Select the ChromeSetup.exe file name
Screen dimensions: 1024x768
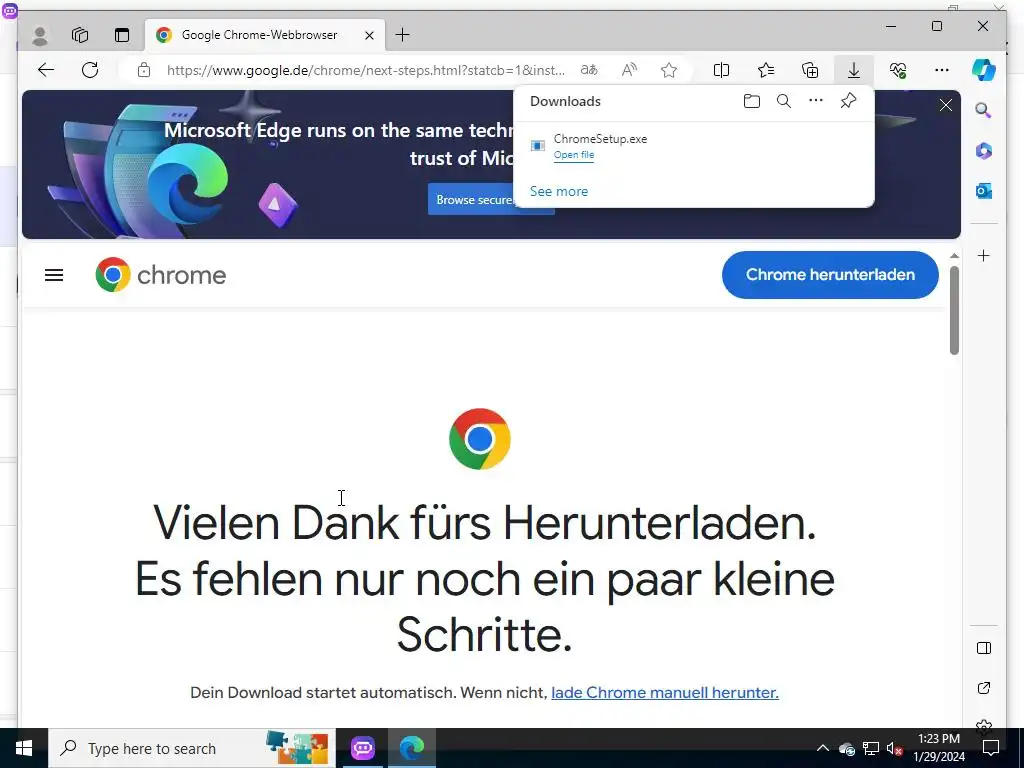click(600, 138)
